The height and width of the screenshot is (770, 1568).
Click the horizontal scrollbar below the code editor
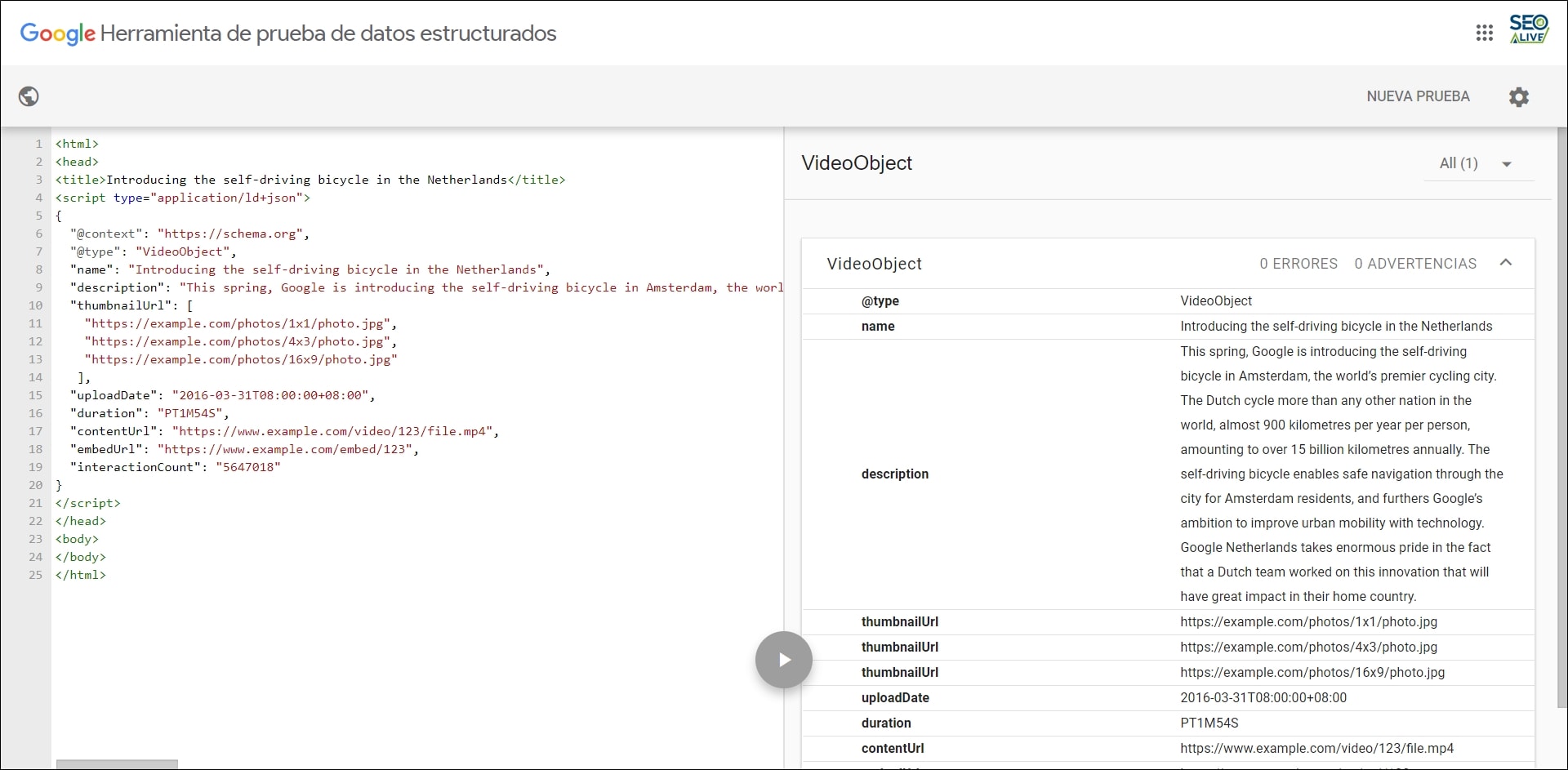click(117, 764)
